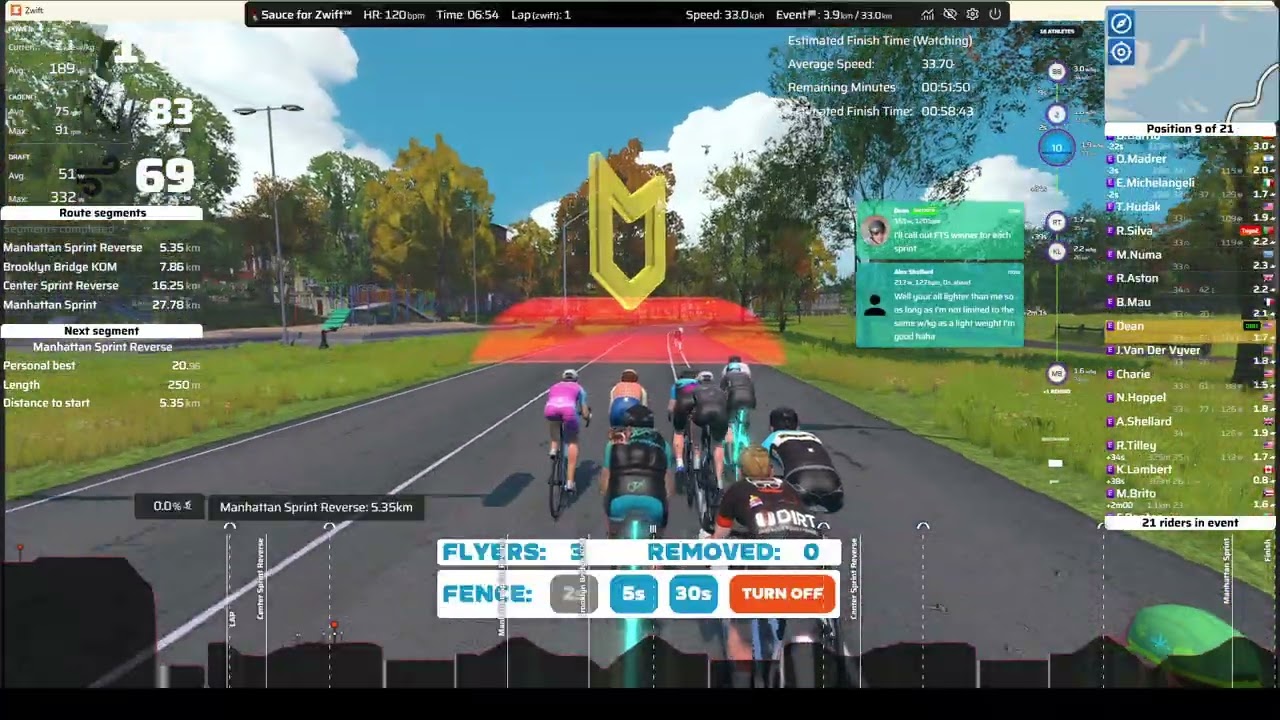Click the Route segments panel header
Viewport: 1280px width, 720px height.
click(101, 213)
